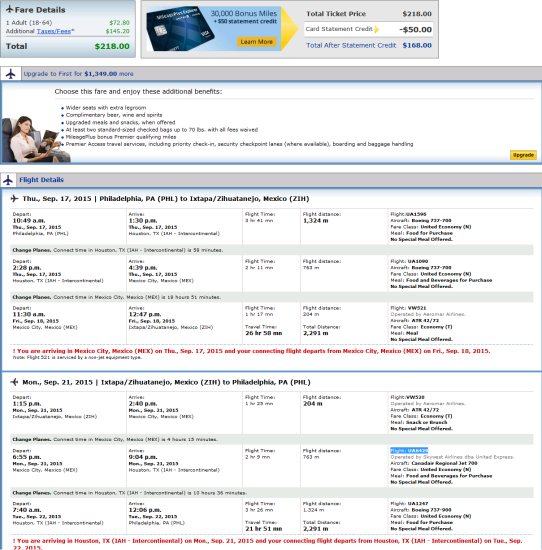Screen dimensions: 542x550
Task: Open Upgrade to First for $1,349.00 more link
Action: pyautogui.click(x=78, y=74)
